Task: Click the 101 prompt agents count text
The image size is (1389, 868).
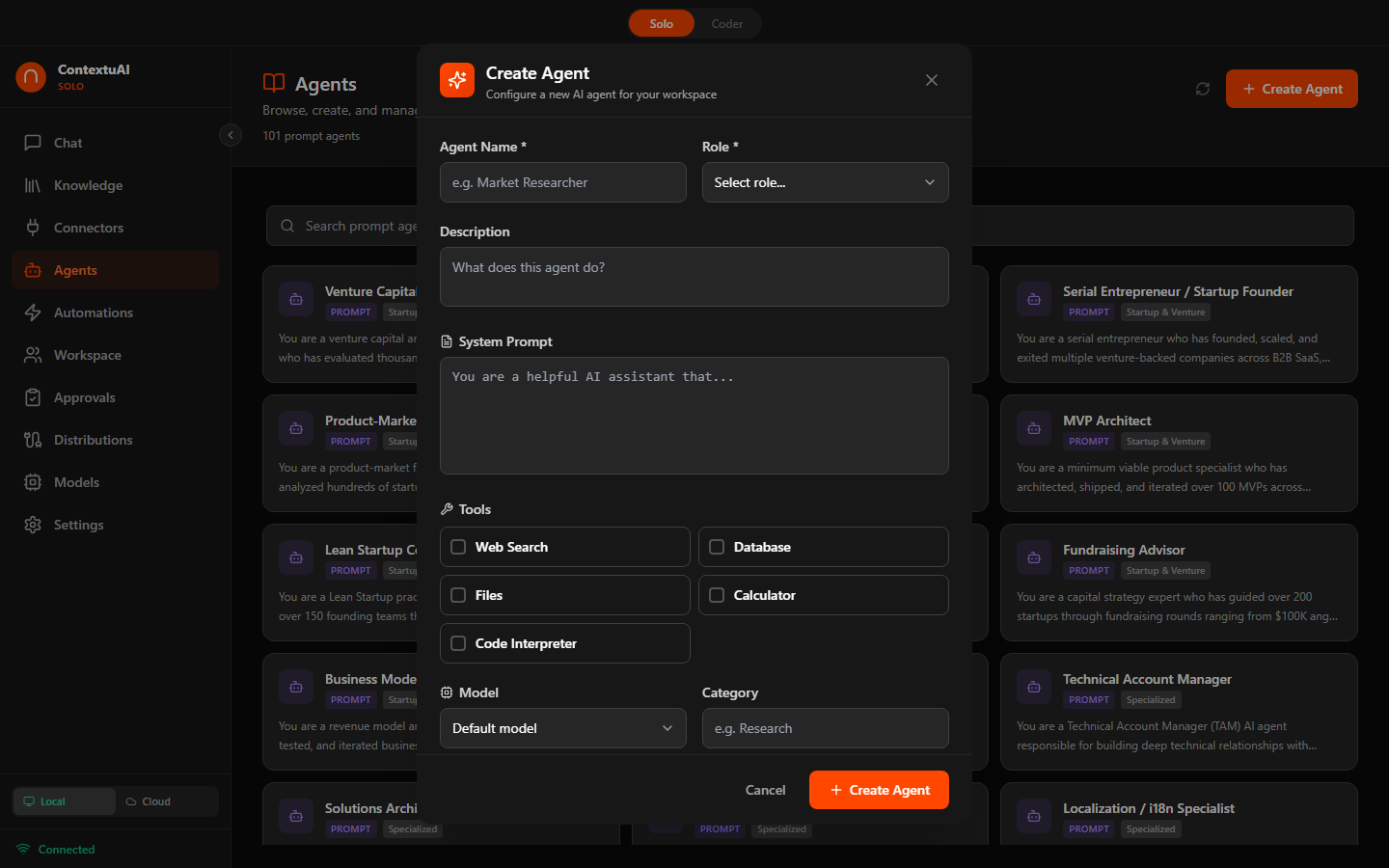Action: pyautogui.click(x=311, y=136)
